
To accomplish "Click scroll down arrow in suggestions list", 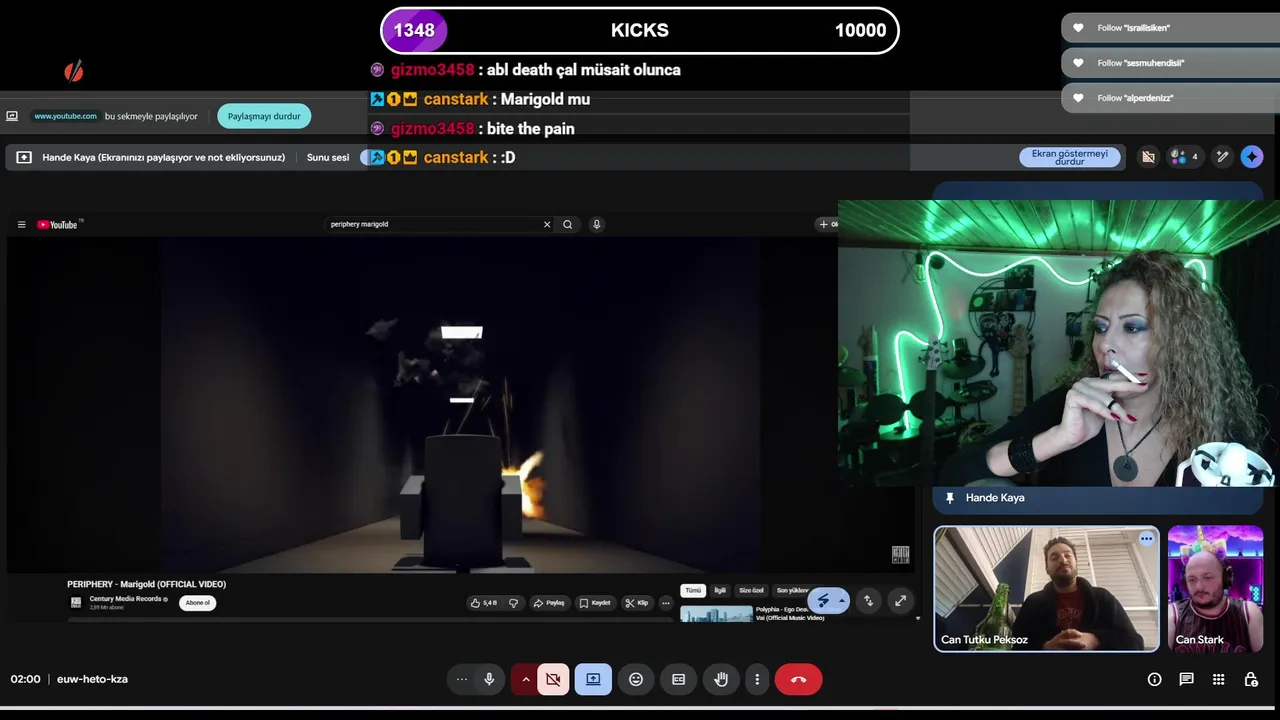I will coord(918,618).
